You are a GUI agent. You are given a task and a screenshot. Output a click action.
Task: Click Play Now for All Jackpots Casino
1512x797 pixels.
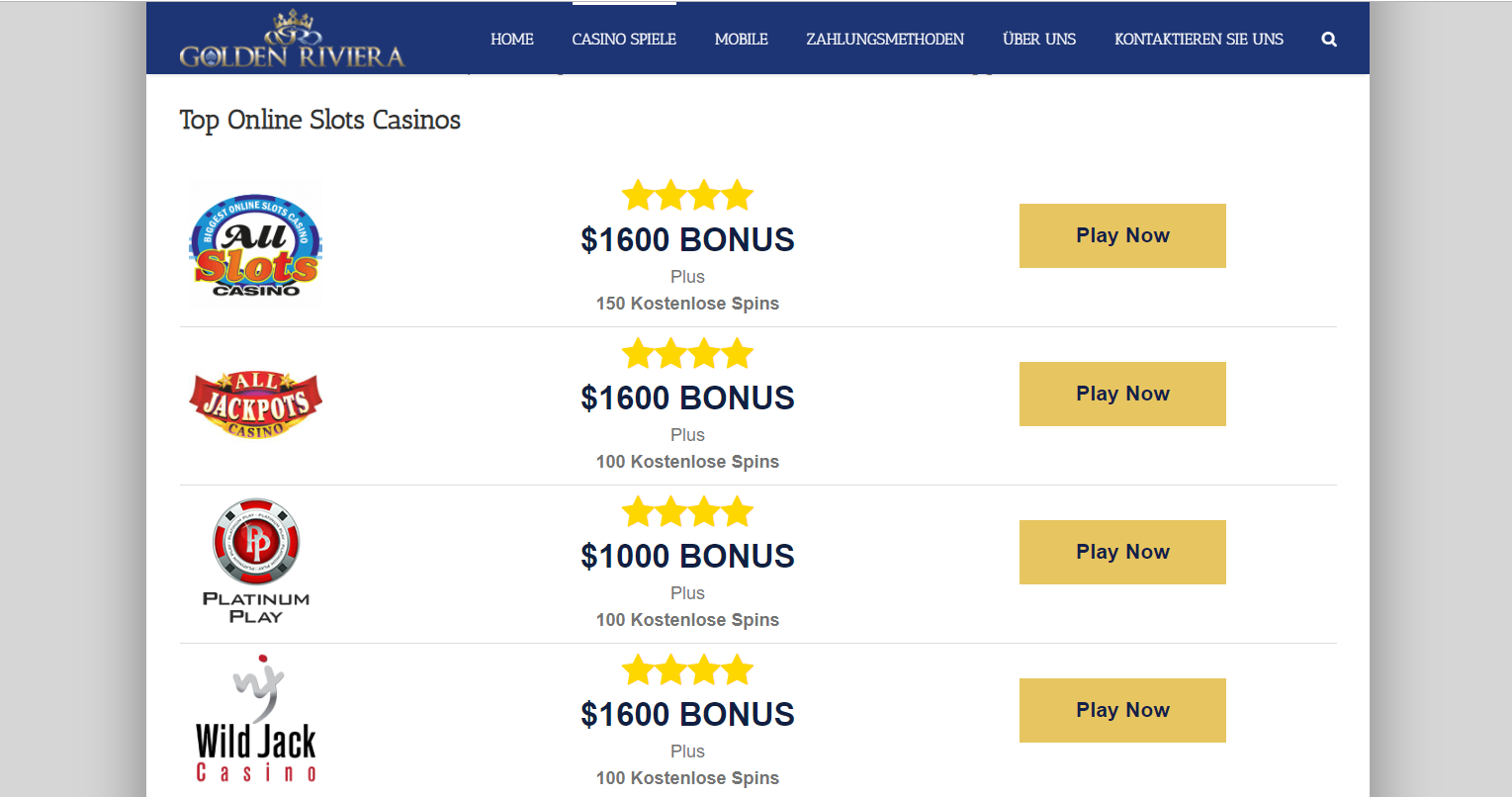coord(1122,394)
